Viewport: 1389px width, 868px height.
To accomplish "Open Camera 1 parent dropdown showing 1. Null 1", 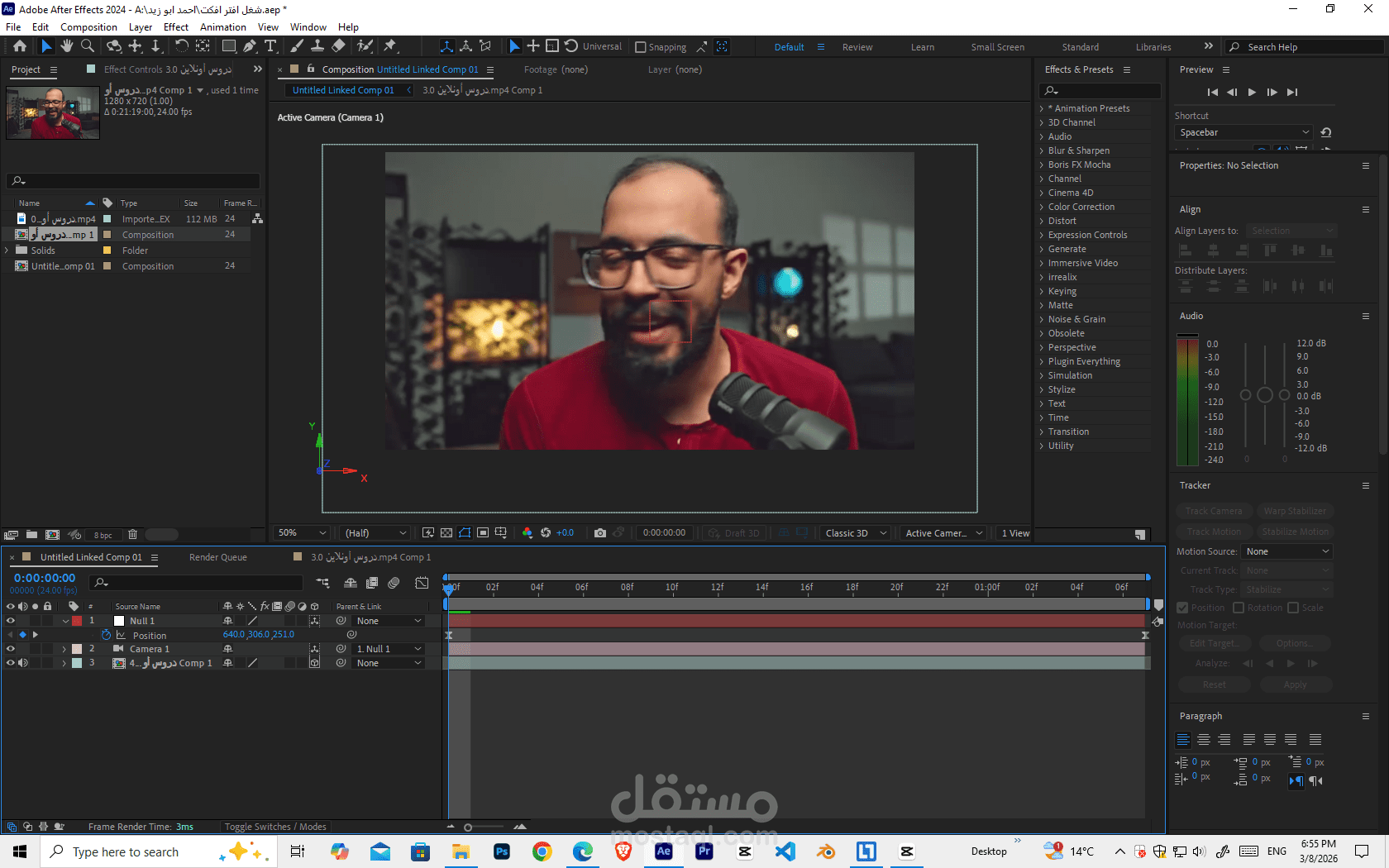I will click(x=389, y=649).
